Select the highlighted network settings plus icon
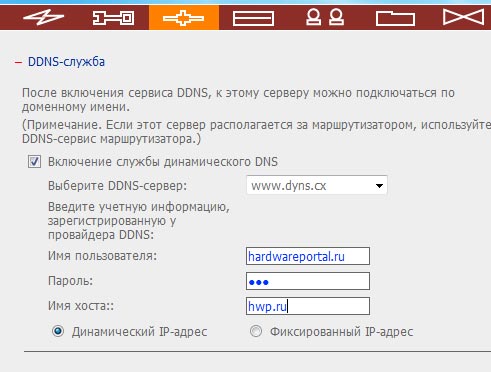The width and height of the screenshot is (491, 372). point(184,18)
